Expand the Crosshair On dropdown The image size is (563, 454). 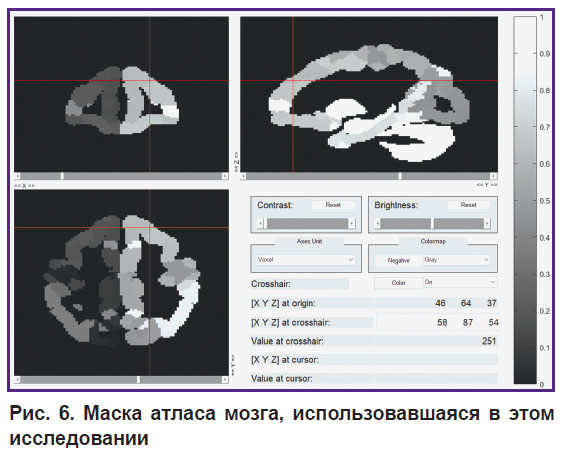460,282
